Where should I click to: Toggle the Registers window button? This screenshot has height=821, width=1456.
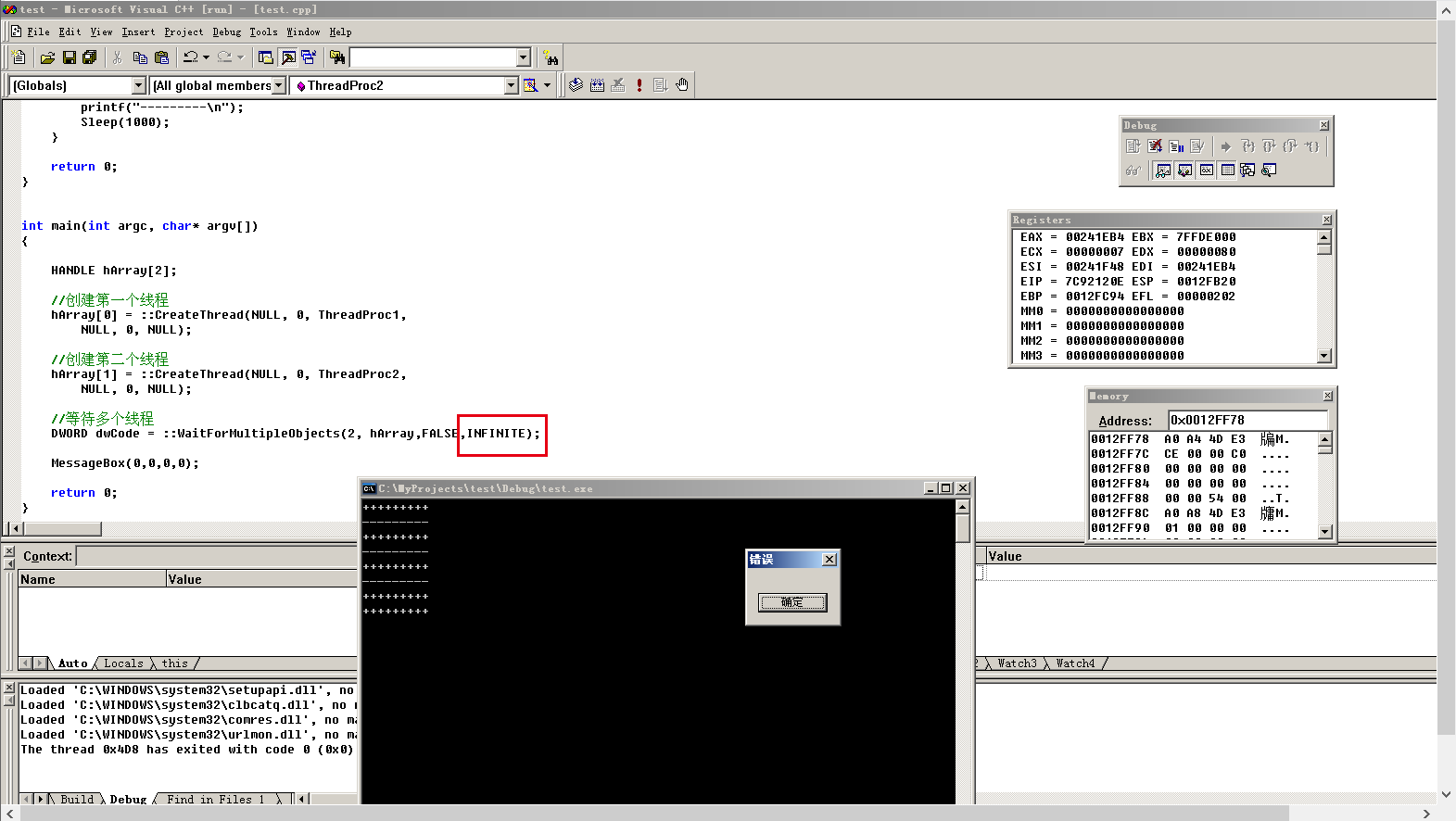[1206, 171]
